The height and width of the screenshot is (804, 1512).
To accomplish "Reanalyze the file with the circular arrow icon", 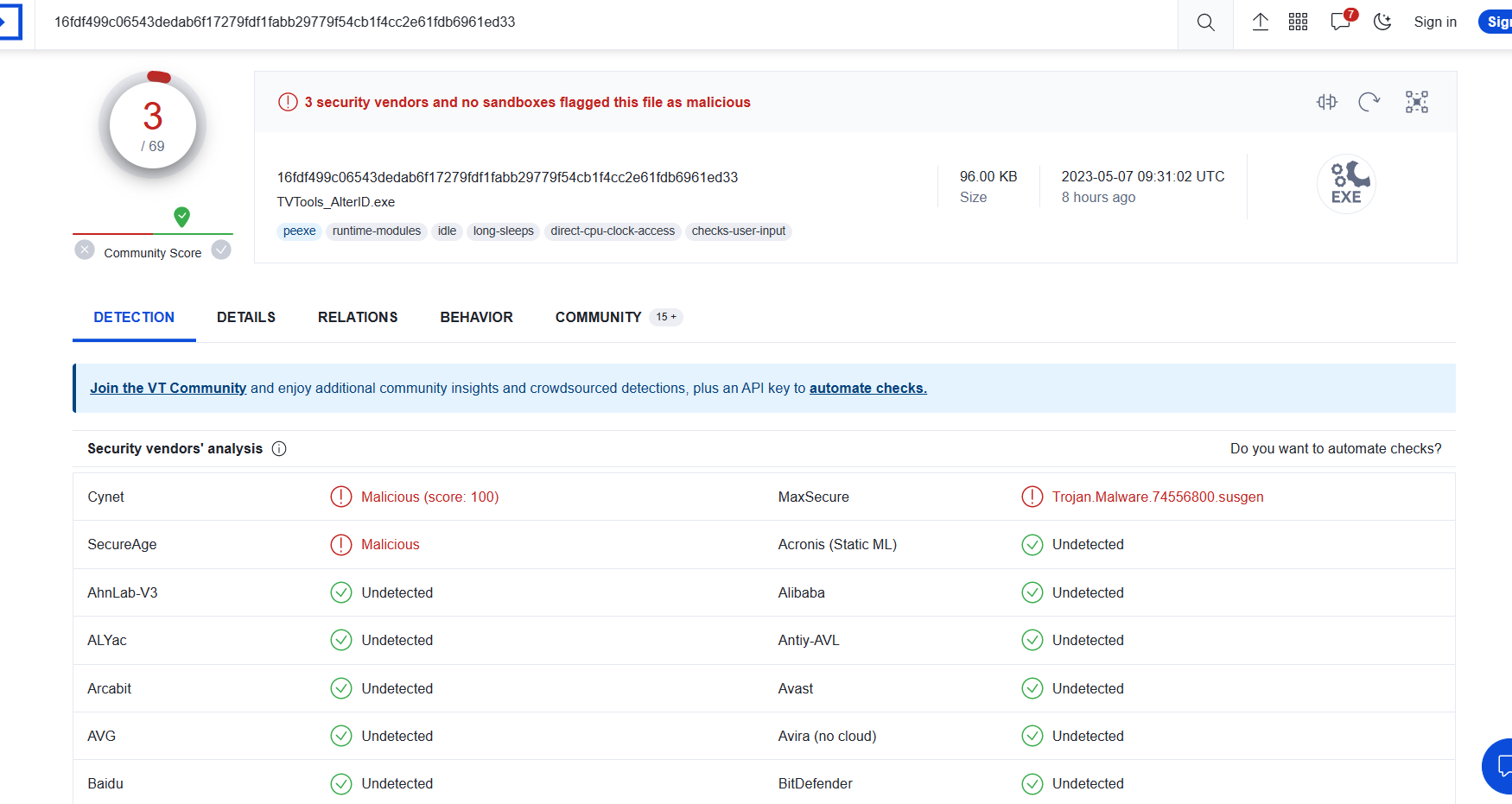I will 1369,102.
